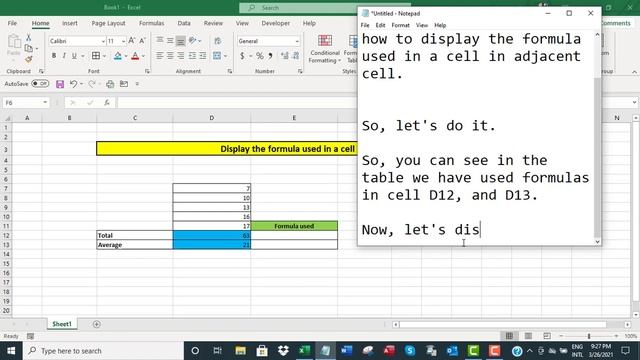
Task: Click the Save icon in quick access toolbar
Action: [x=60, y=84]
